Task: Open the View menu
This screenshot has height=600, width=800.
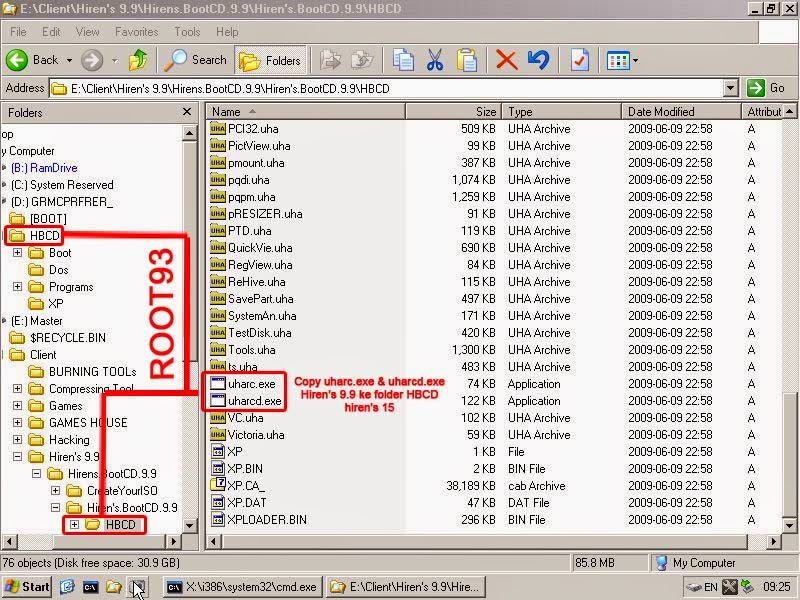Action: tap(88, 32)
